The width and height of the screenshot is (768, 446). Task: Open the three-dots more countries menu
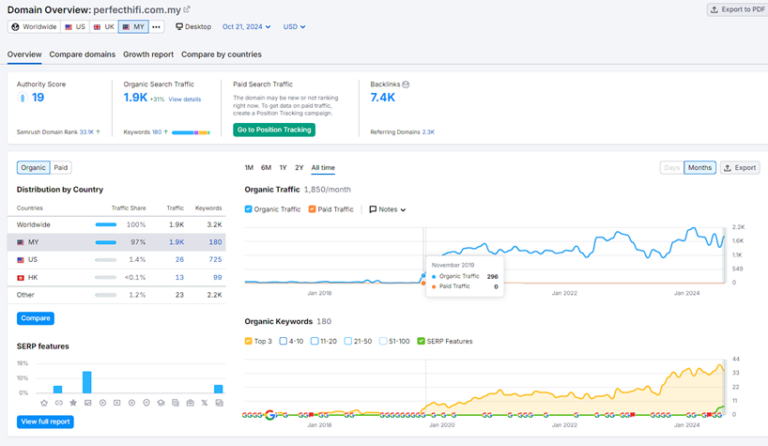[x=156, y=27]
